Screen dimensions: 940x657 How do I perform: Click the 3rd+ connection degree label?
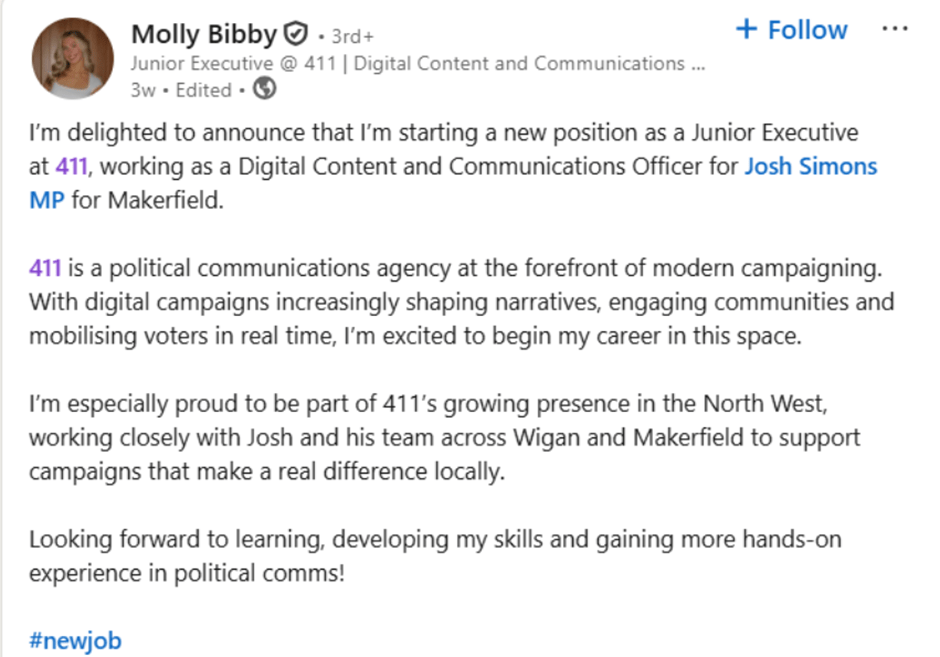click(352, 37)
